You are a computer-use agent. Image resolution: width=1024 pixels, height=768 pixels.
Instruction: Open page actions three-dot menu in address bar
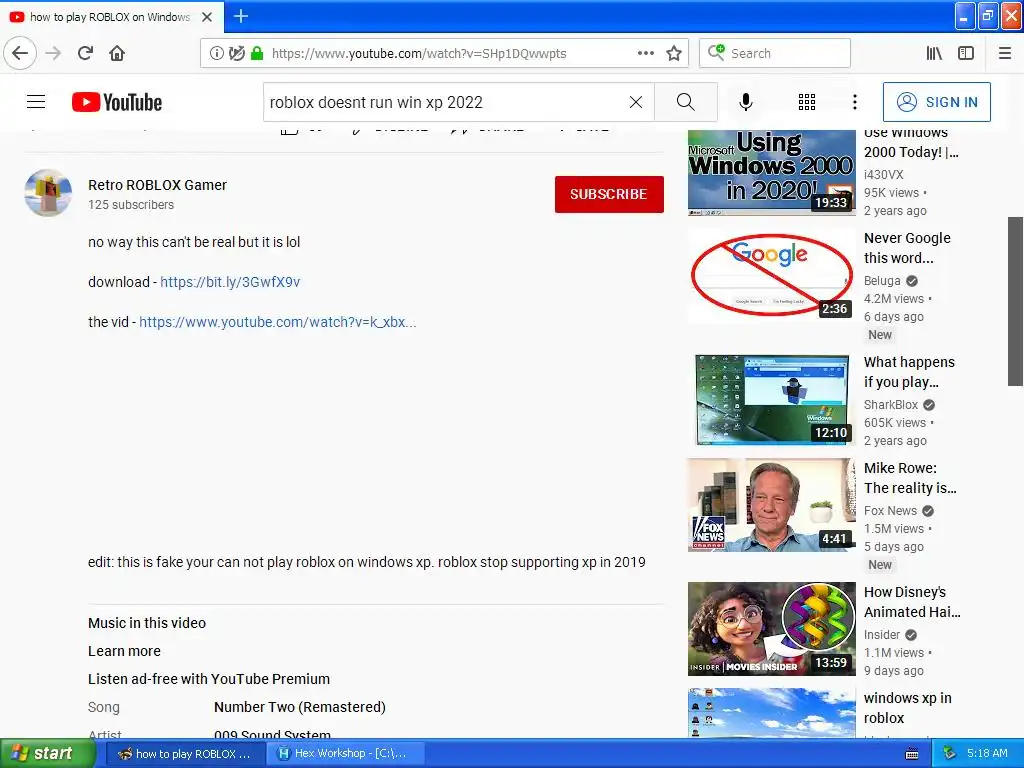click(x=645, y=53)
